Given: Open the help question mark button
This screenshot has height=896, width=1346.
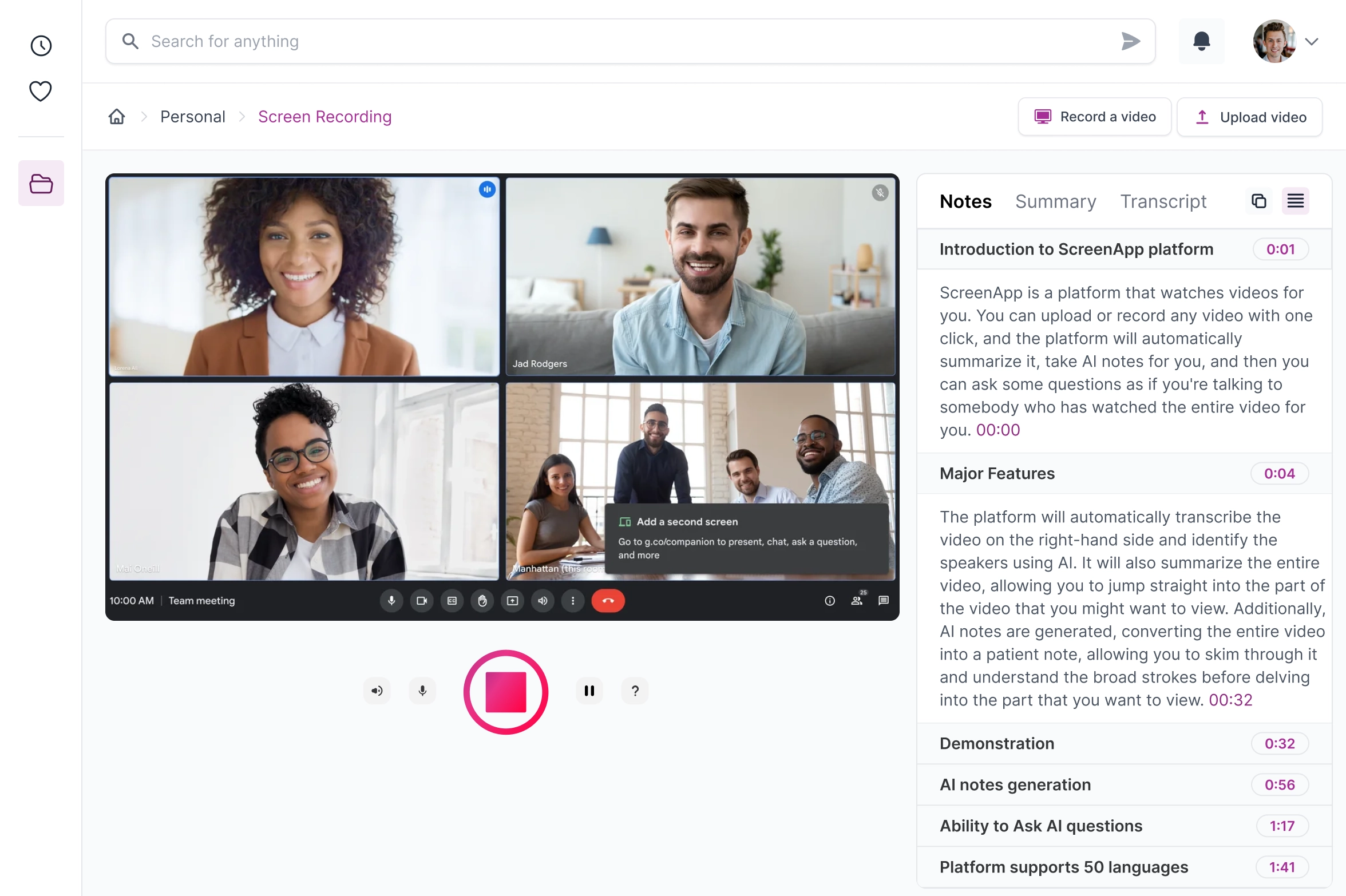Looking at the screenshot, I should click(635, 691).
